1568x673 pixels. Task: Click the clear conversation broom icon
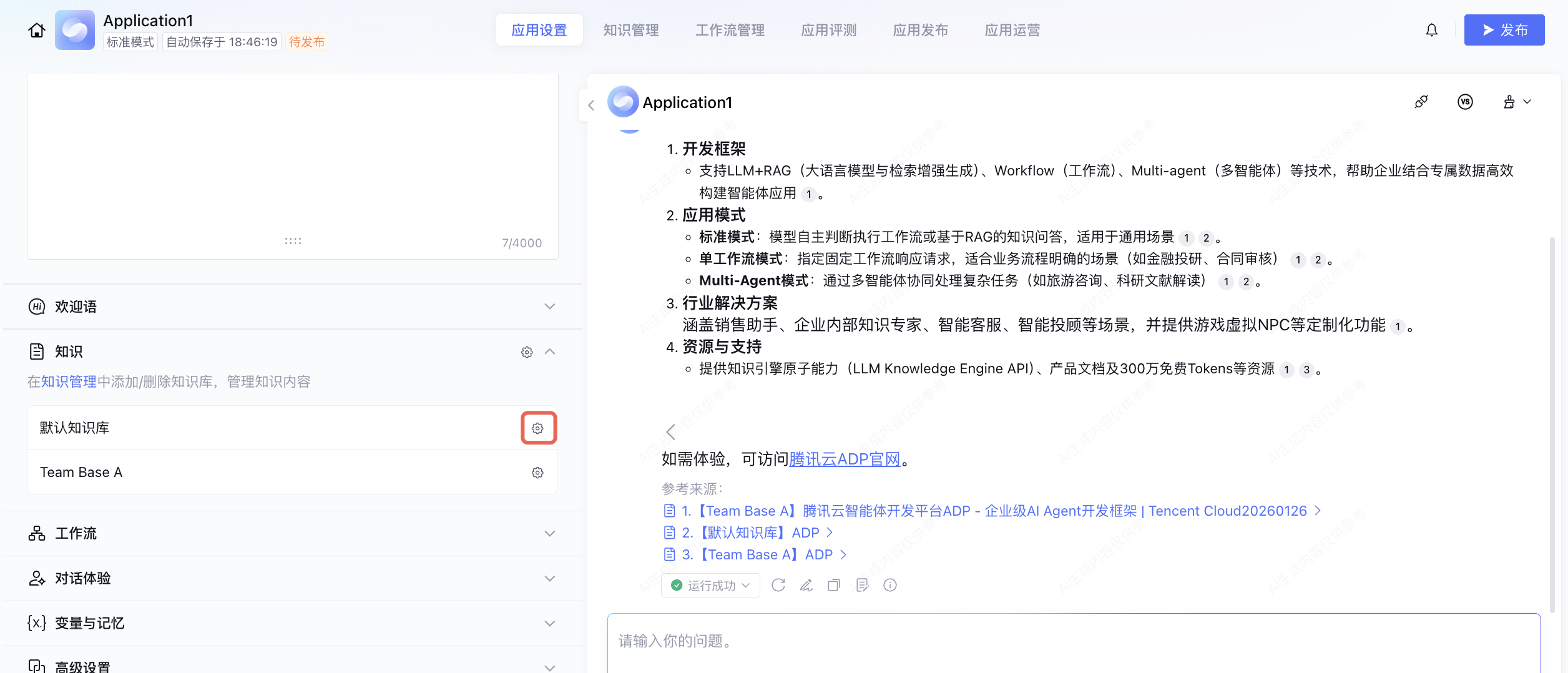(1509, 102)
